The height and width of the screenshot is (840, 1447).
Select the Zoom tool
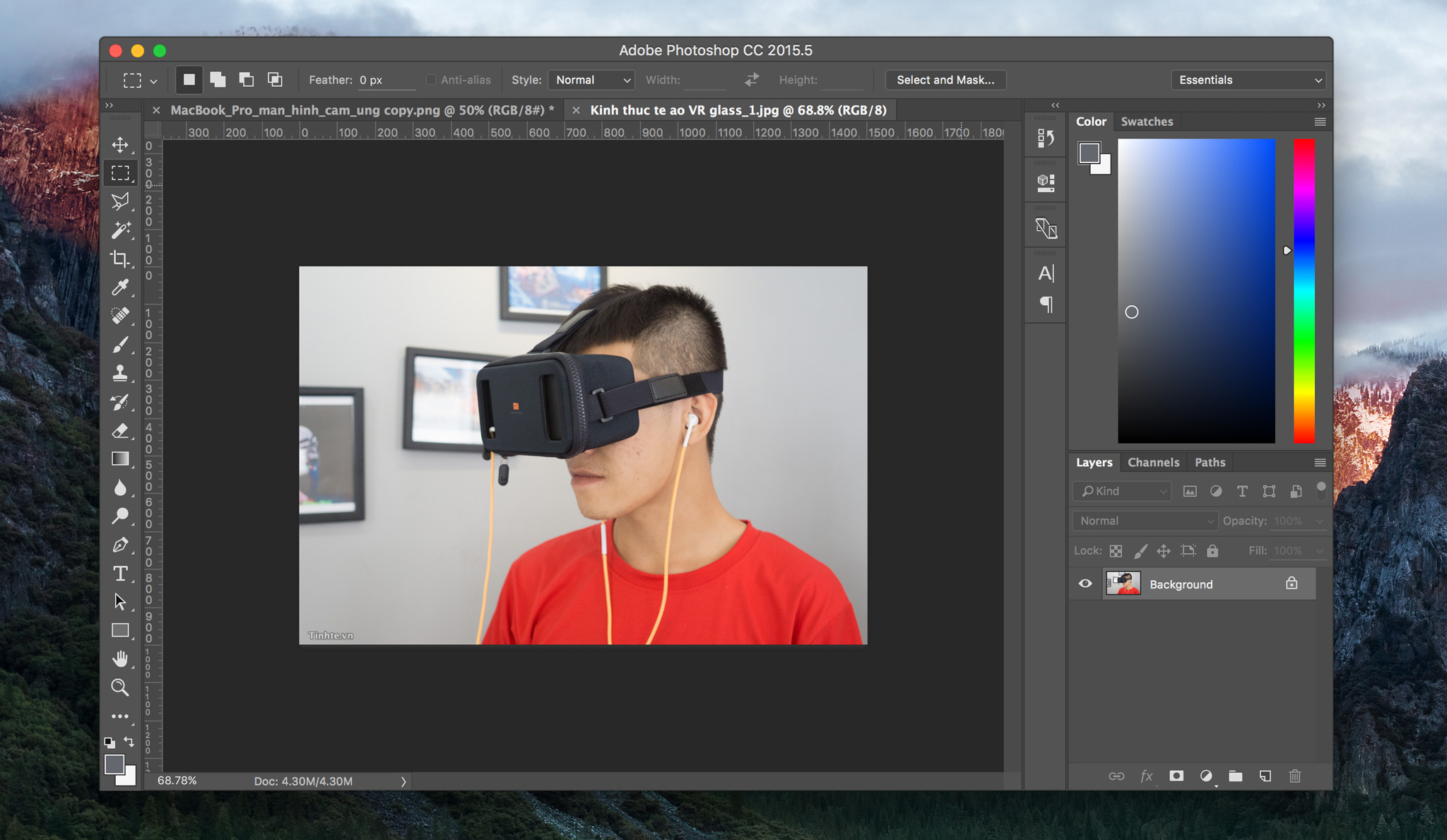click(x=120, y=687)
